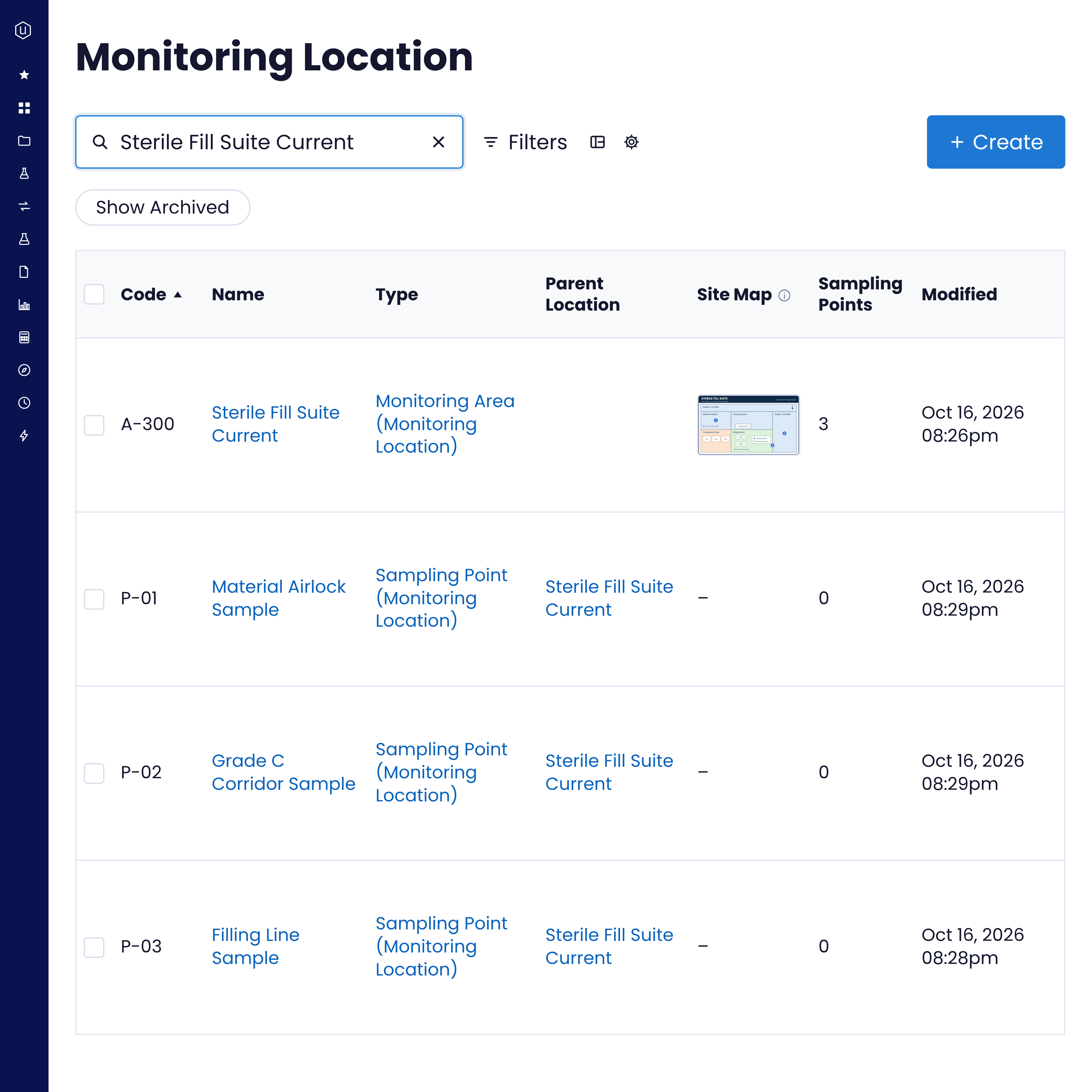1092x1092 pixels.
Task: Sort by Code column header
Action: [x=151, y=295]
